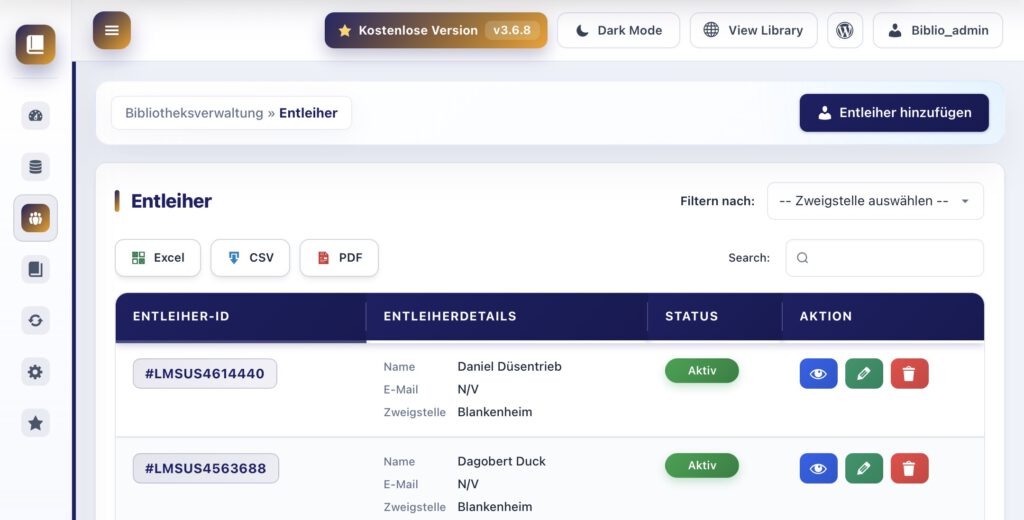
Task: Click Entleiher hinzufügen button
Action: 894,113
